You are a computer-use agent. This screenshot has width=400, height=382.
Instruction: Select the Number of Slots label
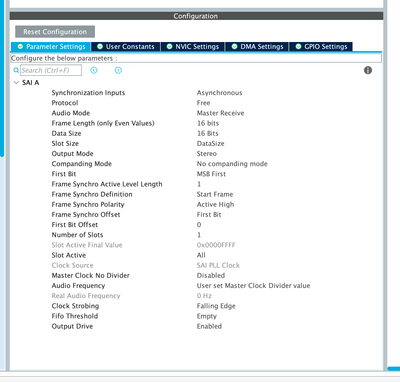point(77,235)
